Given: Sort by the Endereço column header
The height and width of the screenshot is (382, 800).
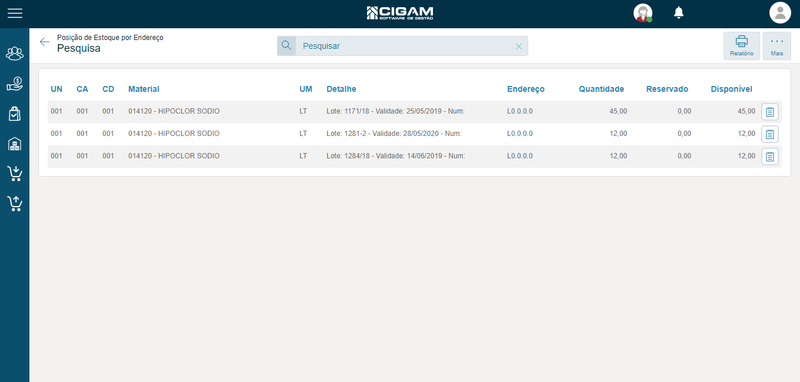Looking at the screenshot, I should click(526, 89).
